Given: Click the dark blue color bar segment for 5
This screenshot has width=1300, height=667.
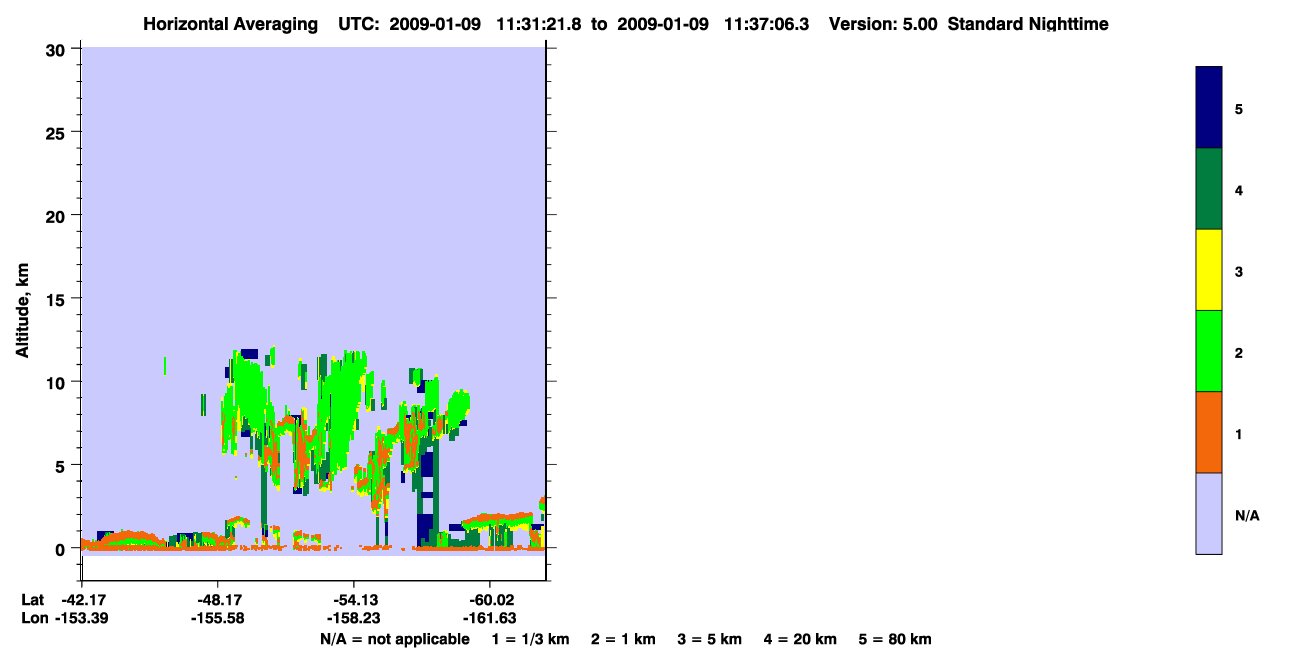Looking at the screenshot, I should (1208, 108).
